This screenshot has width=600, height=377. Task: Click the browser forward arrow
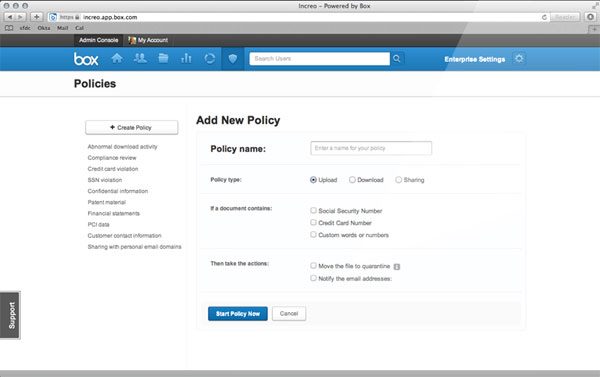[20, 17]
